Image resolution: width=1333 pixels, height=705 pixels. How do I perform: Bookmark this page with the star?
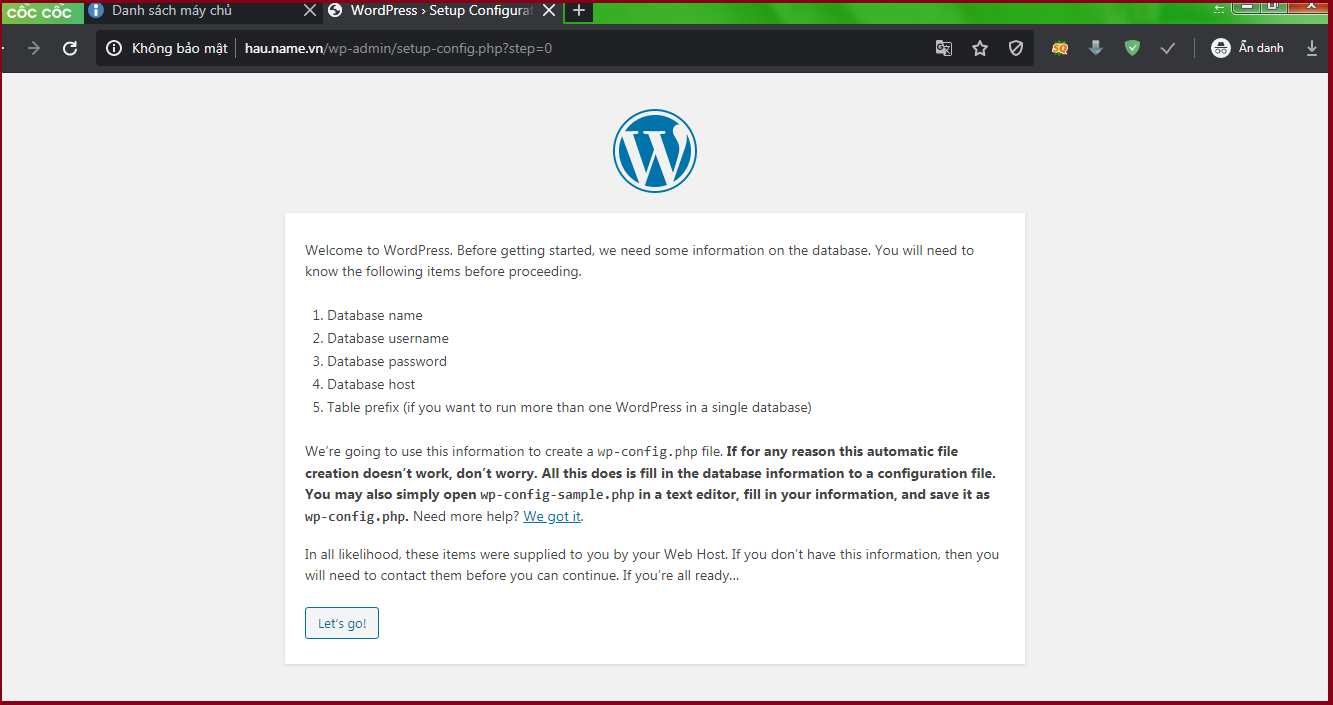click(x=980, y=48)
